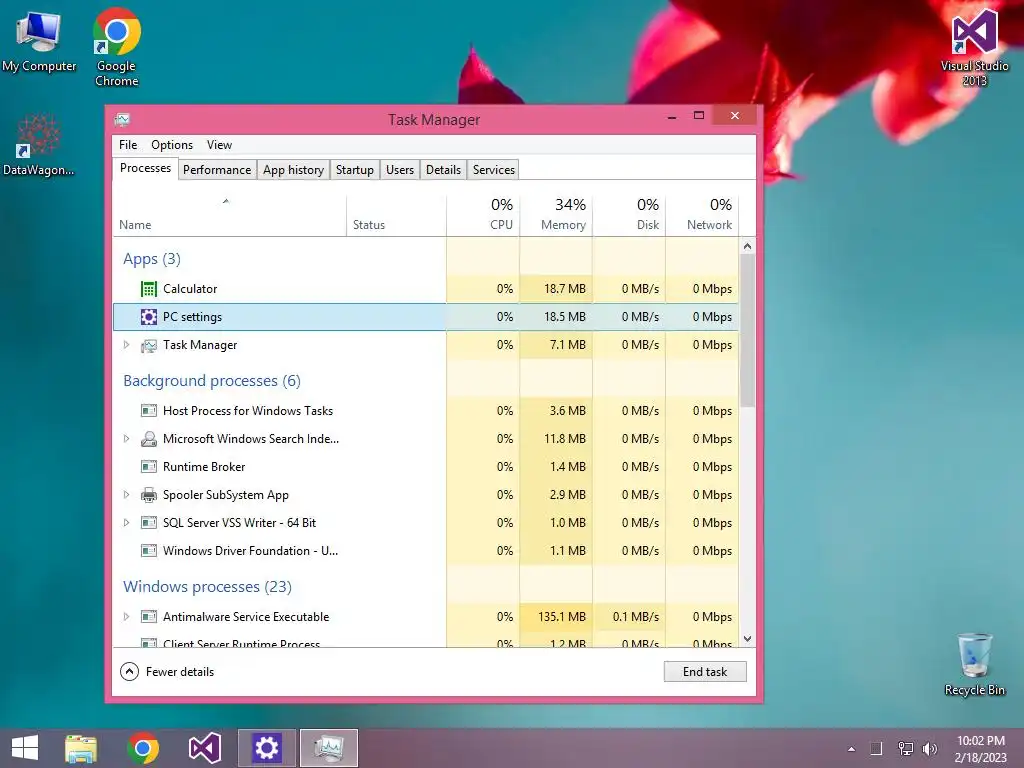Select the Google Chrome desktop shortcut

(116, 47)
